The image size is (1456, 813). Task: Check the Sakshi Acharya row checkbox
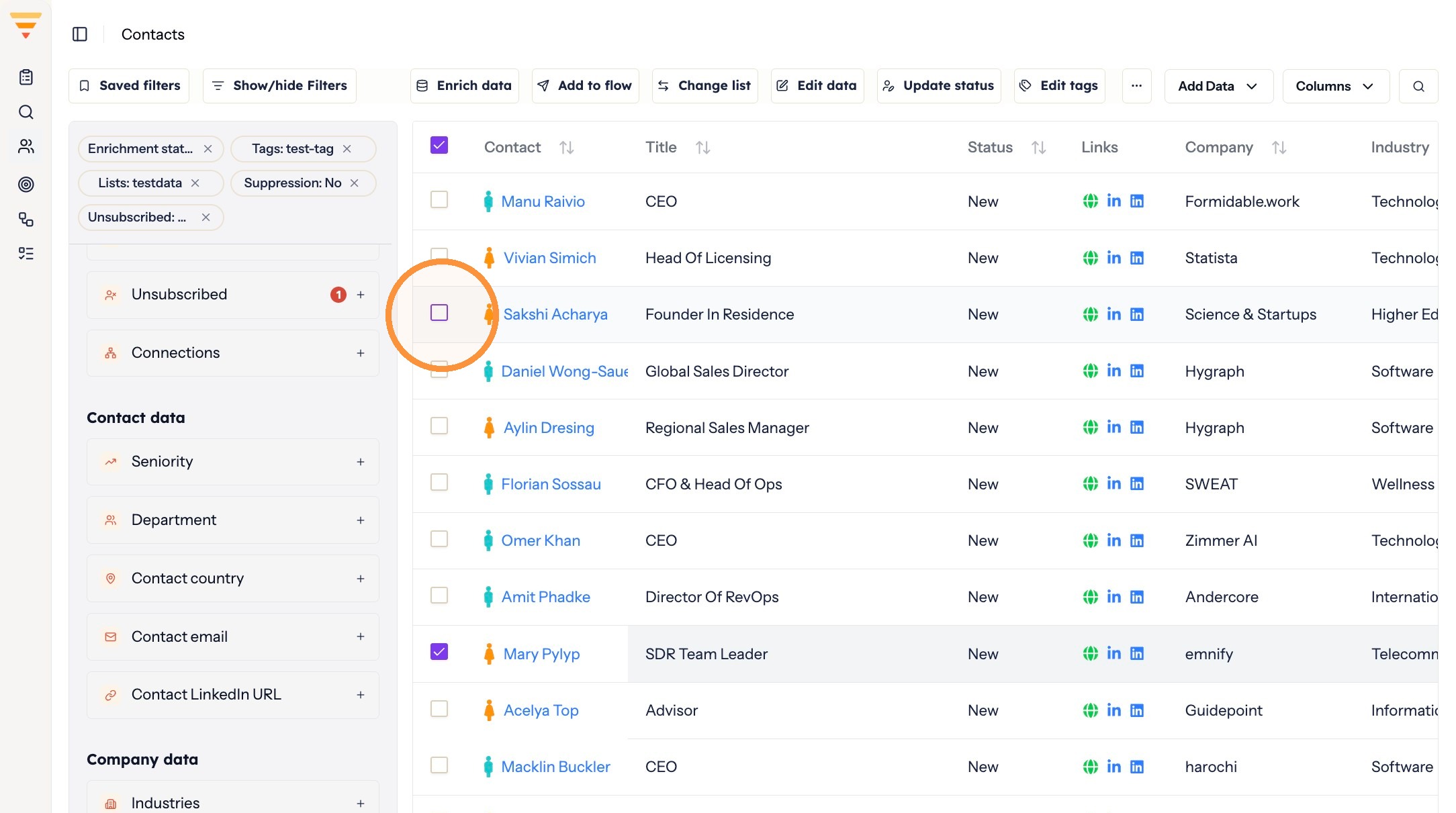tap(439, 313)
